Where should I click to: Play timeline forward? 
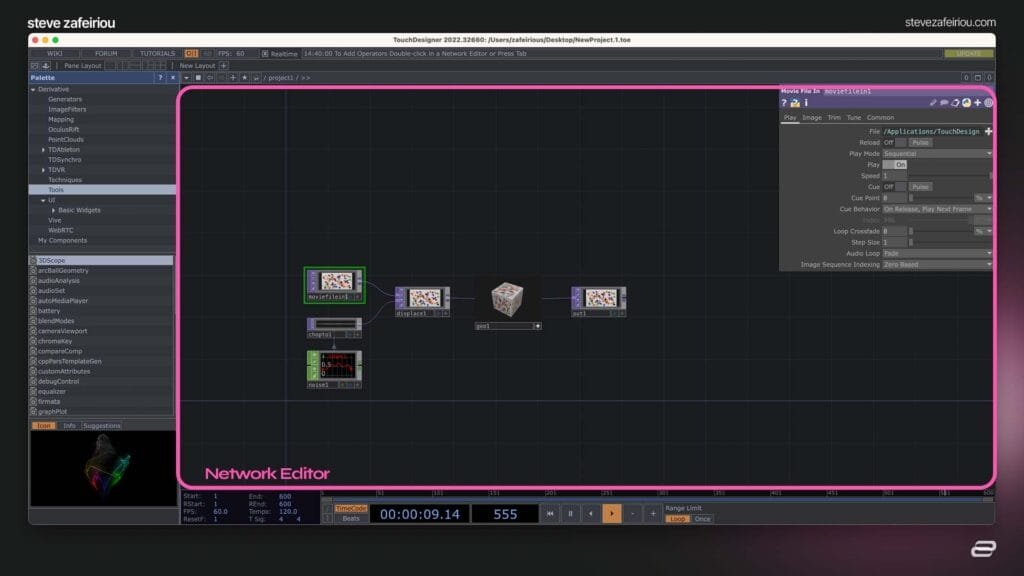click(x=612, y=513)
